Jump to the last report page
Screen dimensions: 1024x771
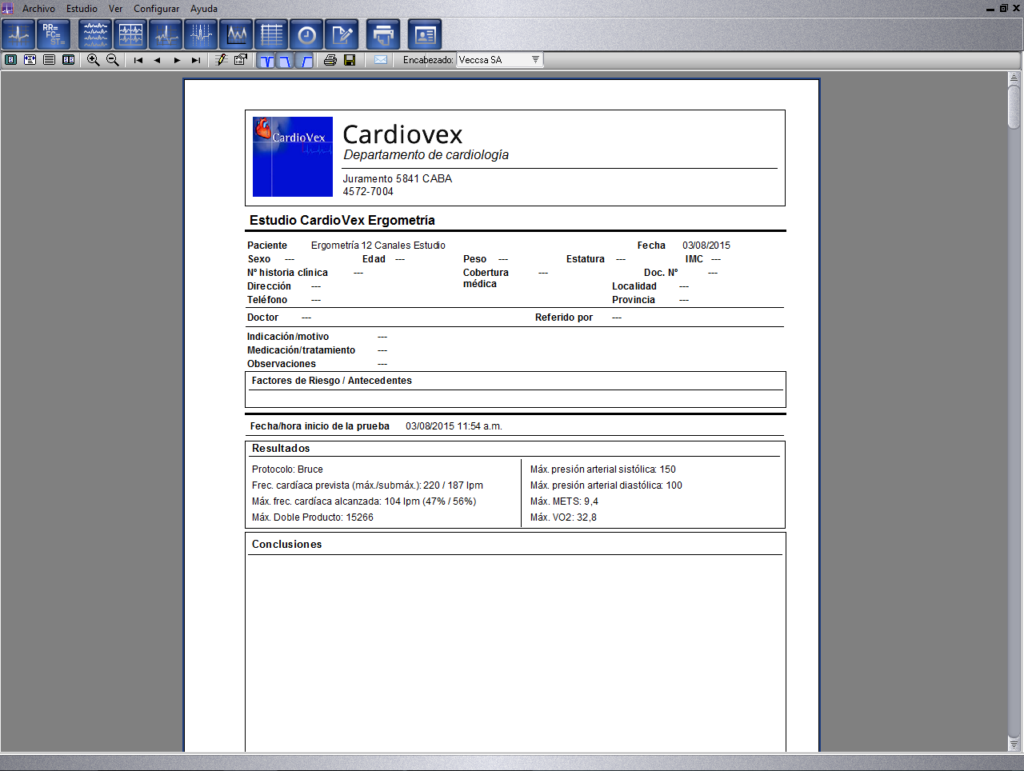tap(196, 60)
